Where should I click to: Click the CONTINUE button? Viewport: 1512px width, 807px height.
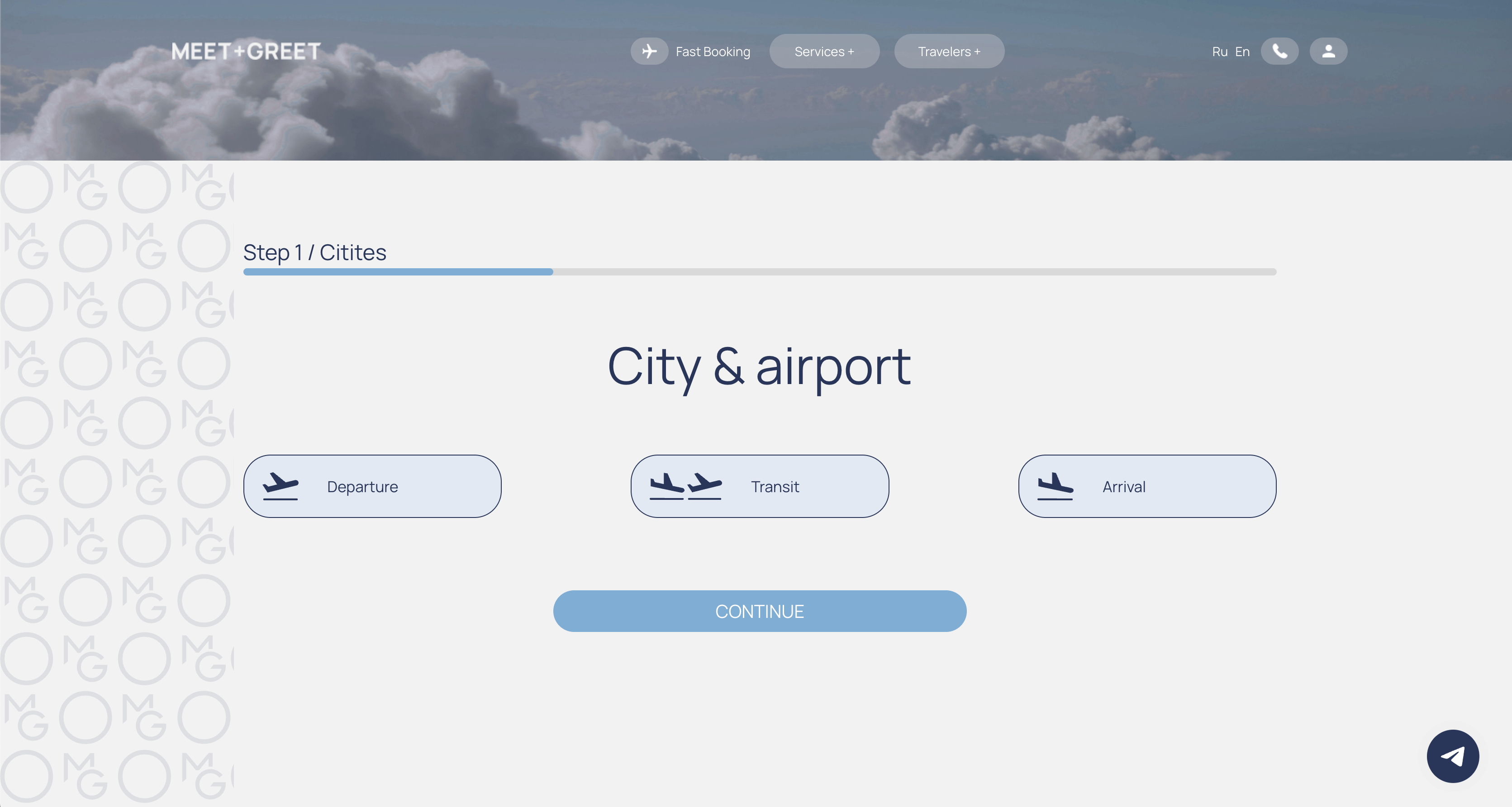759,611
